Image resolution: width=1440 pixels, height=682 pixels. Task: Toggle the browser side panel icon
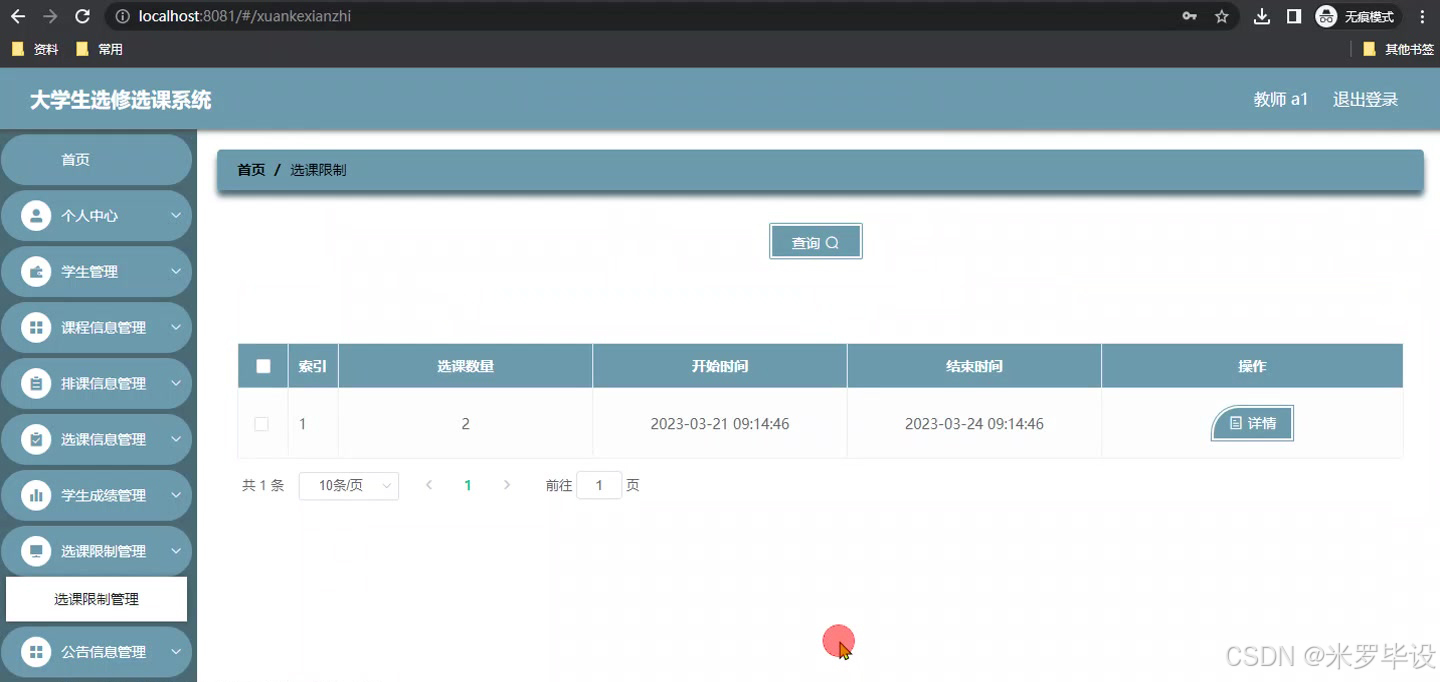(x=1293, y=16)
